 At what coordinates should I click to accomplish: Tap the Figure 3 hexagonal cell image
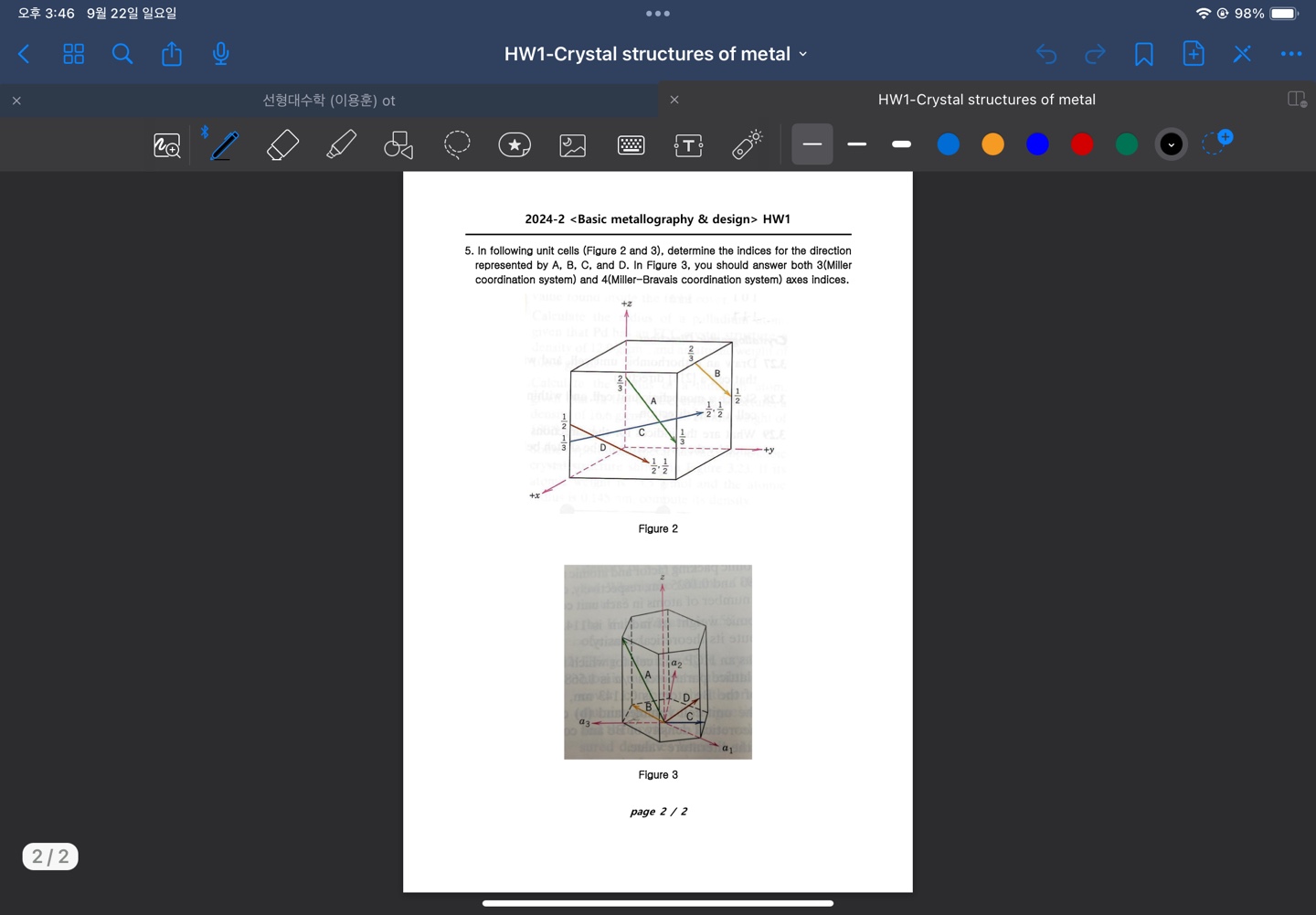pyautogui.click(x=658, y=662)
